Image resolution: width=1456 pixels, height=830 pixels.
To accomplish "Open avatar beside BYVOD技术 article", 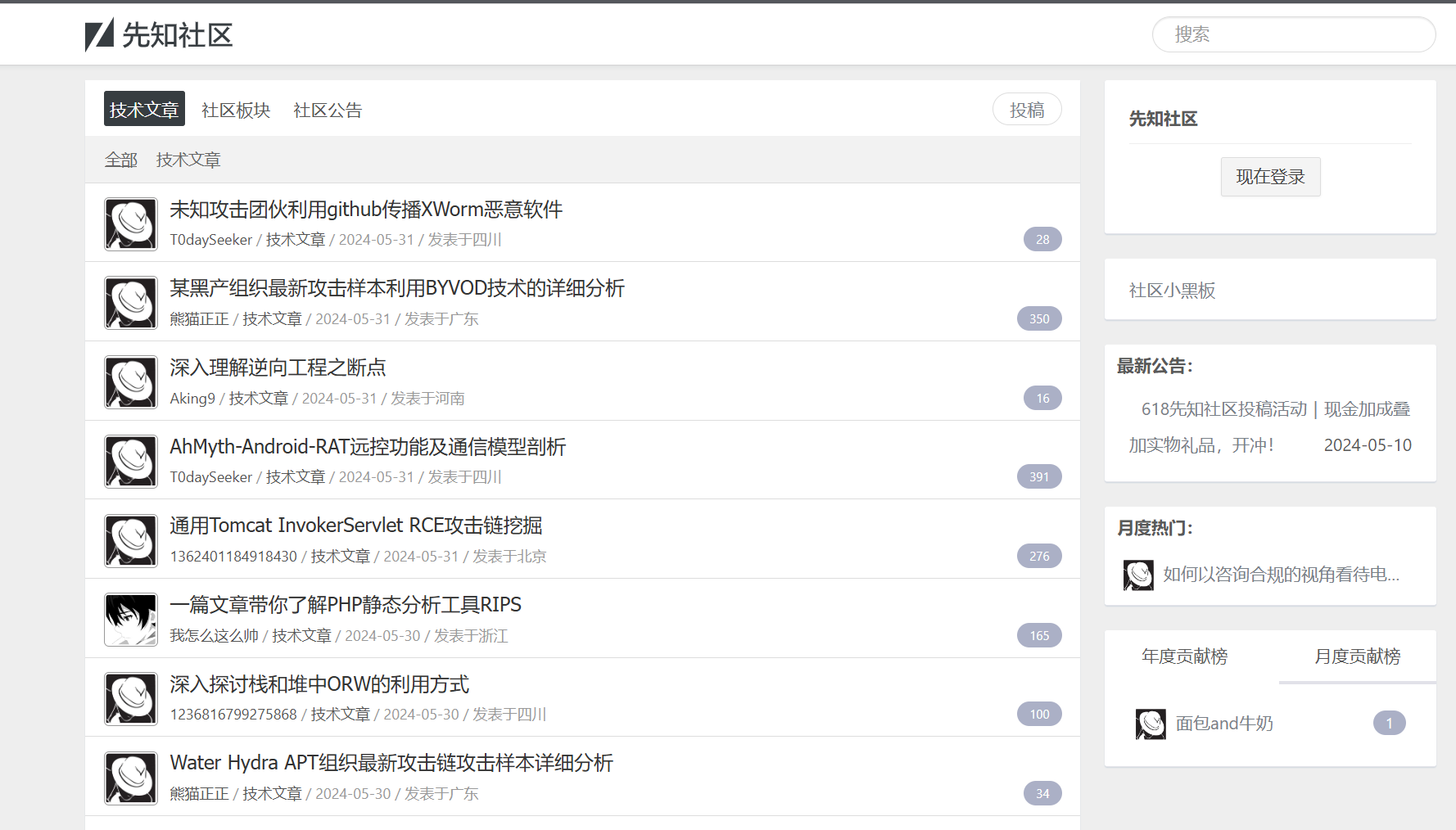I will (x=131, y=303).
